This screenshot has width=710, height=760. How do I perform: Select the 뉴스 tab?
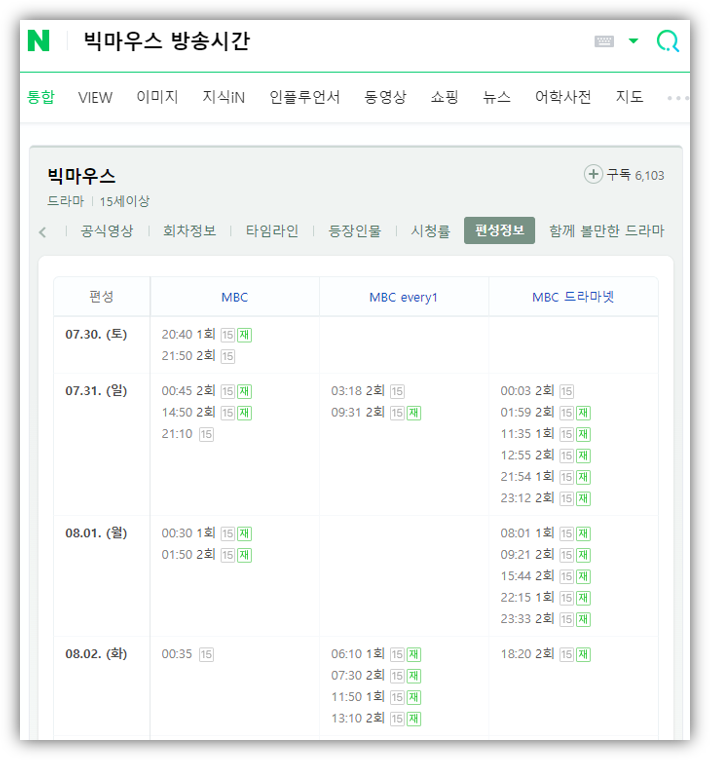[x=496, y=97]
